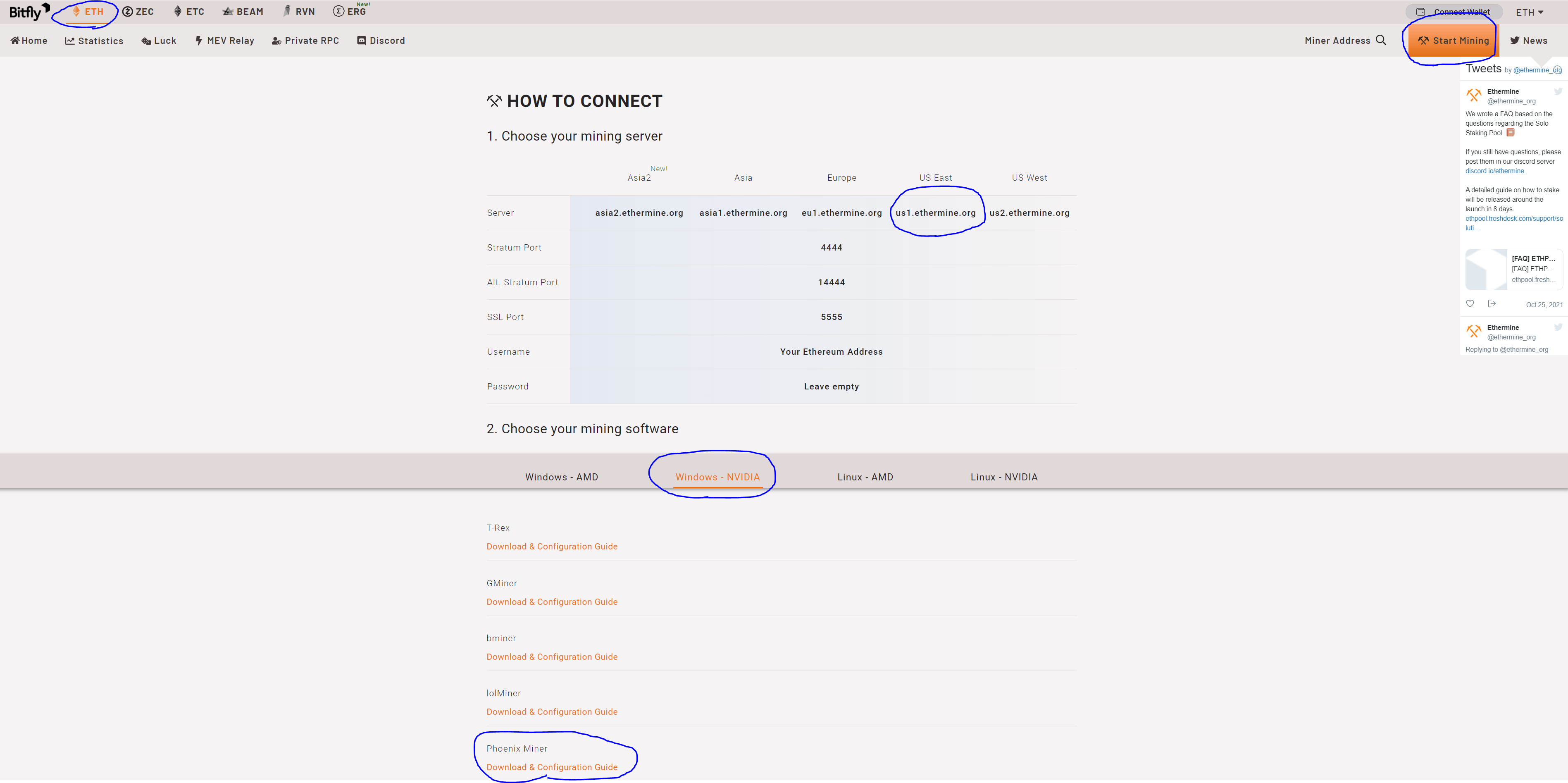Screen dimensions: 1568x783
Task: Open Phoenix Miner Download & Configuration Guide
Action: [x=552, y=767]
